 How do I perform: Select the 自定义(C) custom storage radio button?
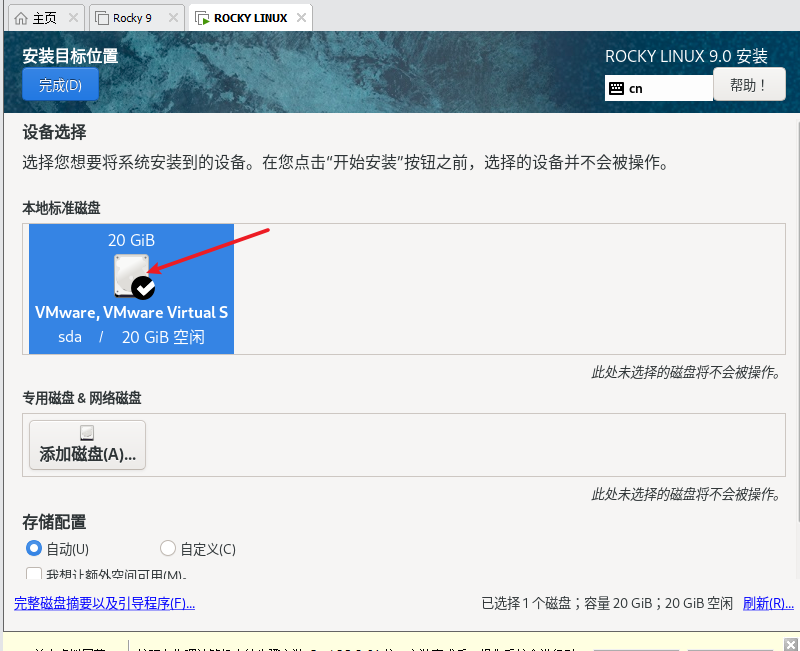pos(167,548)
